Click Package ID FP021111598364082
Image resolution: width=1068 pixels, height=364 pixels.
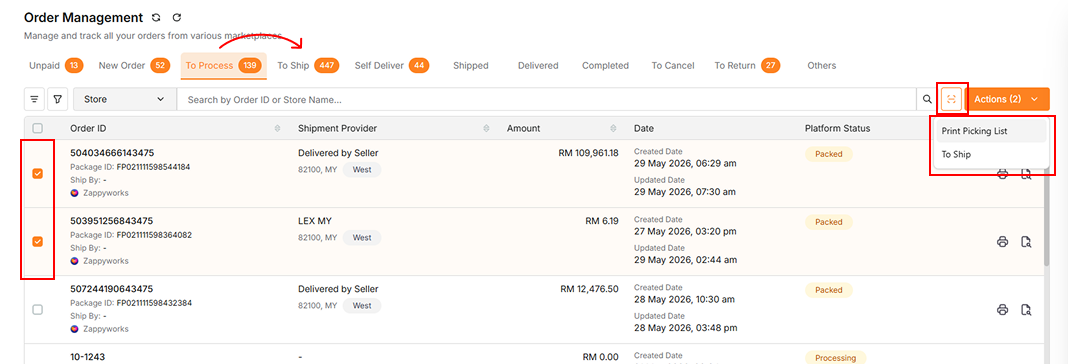[x=154, y=234]
